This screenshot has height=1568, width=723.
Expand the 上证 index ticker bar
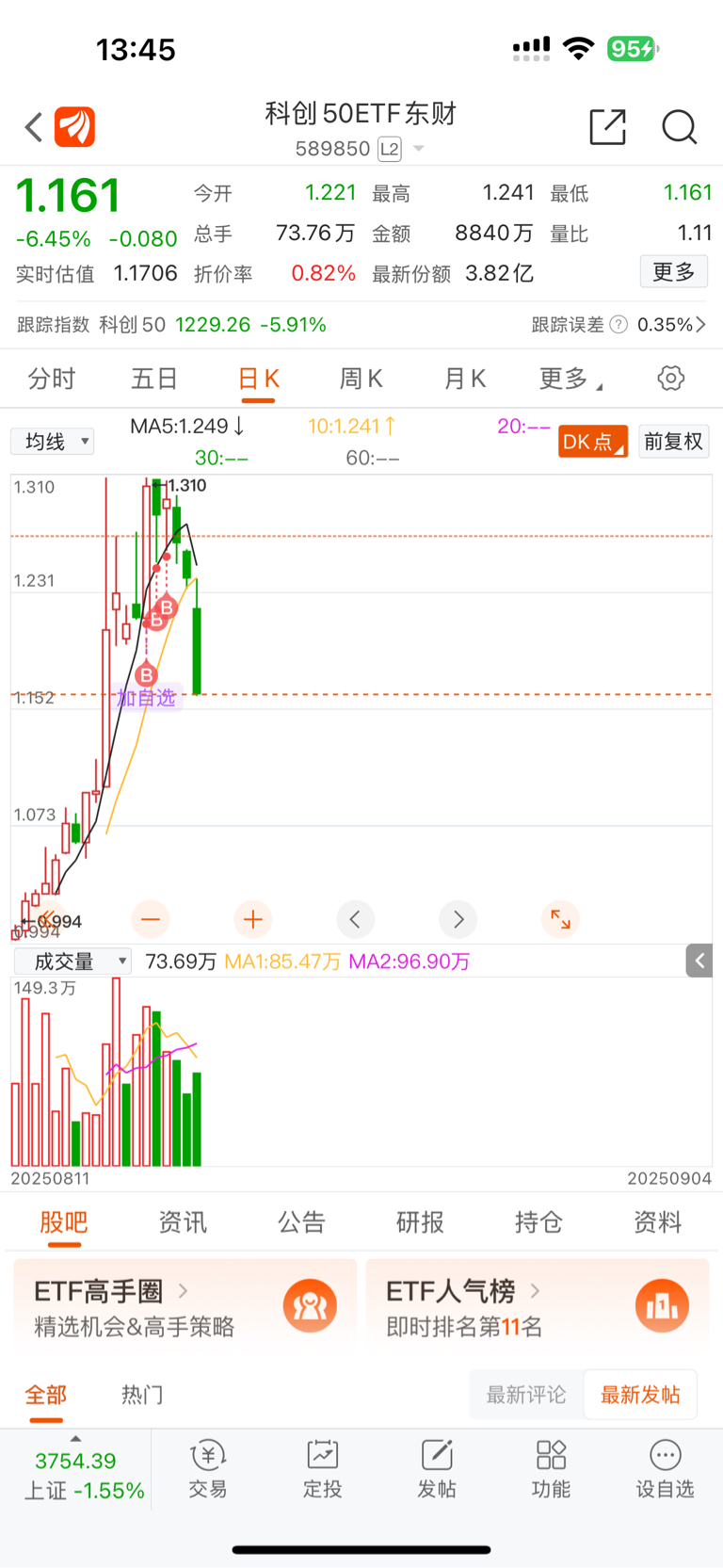pos(75,1469)
